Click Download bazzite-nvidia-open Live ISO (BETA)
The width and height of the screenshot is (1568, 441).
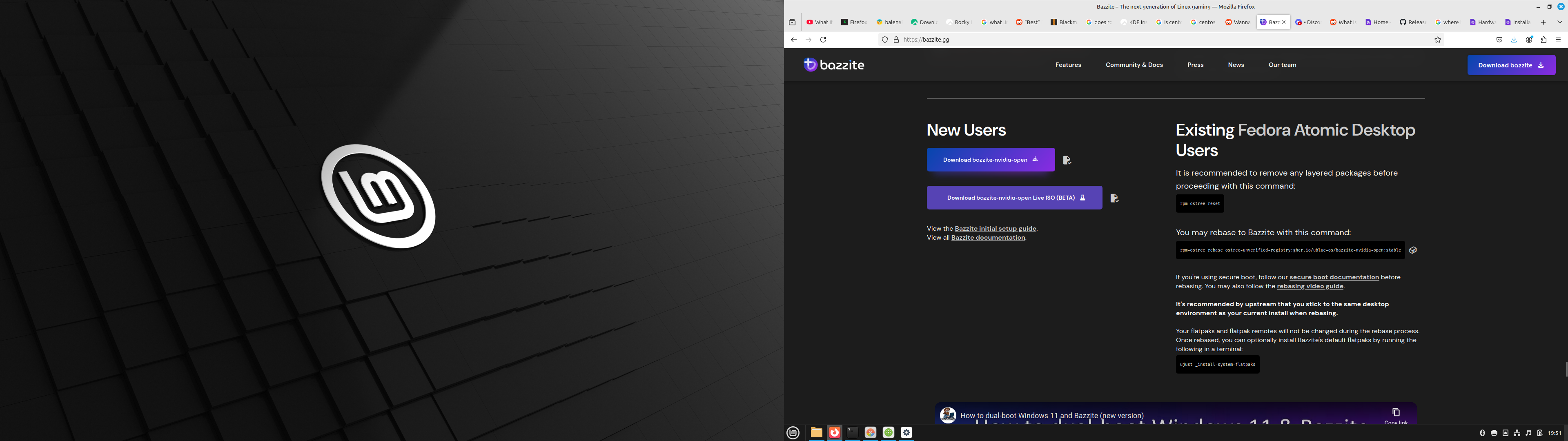(1014, 198)
